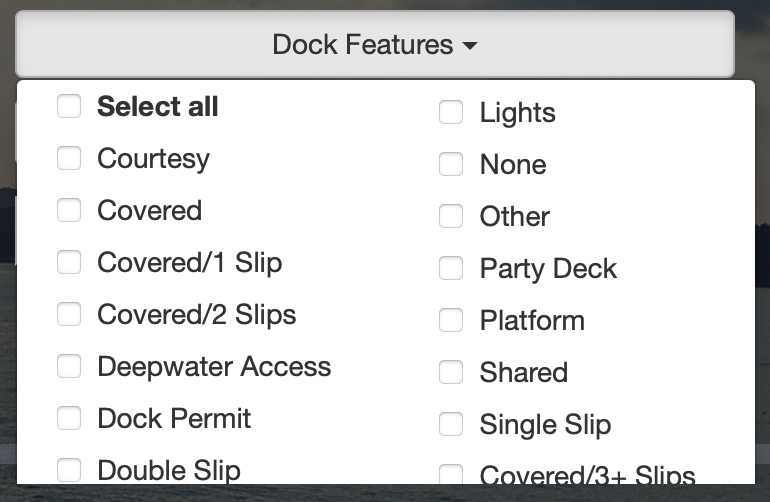770x502 pixels.
Task: Enable the Courtesy option
Action: [x=69, y=158]
